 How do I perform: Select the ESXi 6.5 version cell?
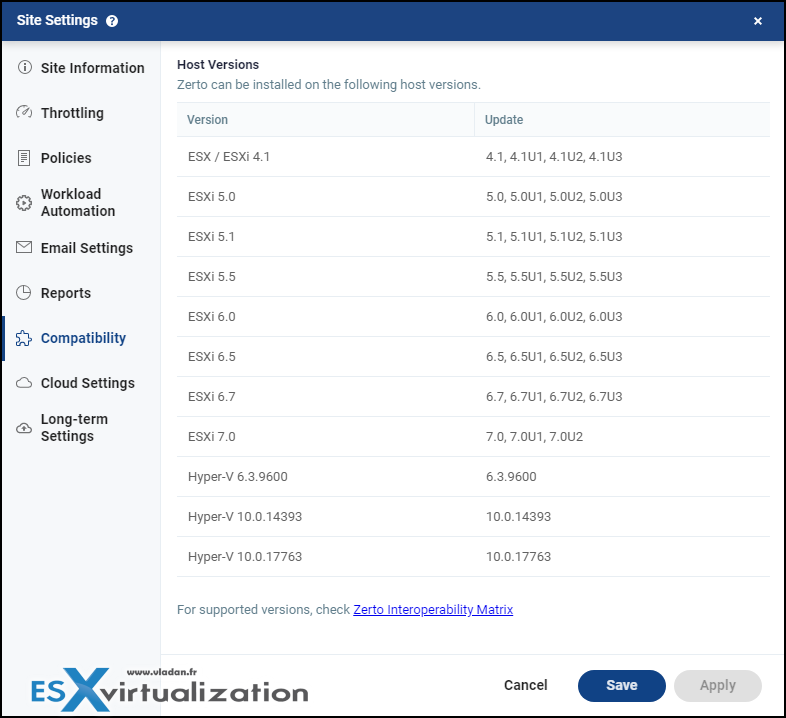[326, 356]
